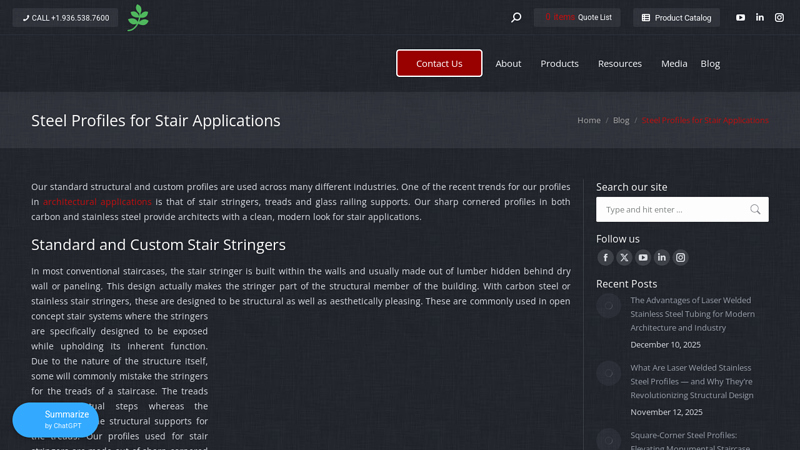Image resolution: width=800 pixels, height=450 pixels.
Task: Open the Blog menu item
Action: coord(710,63)
